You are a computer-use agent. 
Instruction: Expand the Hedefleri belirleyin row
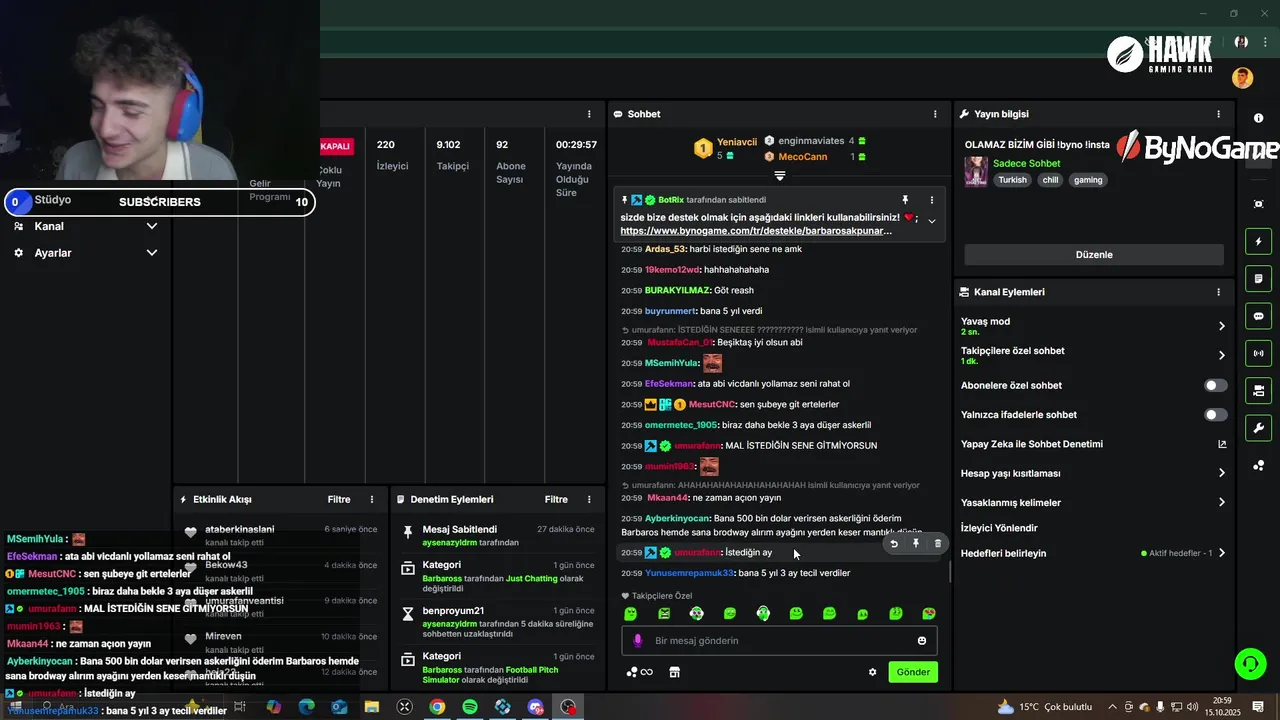click(1094, 553)
